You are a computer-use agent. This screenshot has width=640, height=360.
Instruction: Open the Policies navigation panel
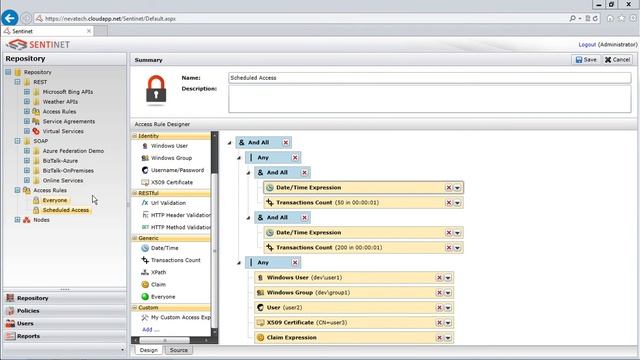[64, 311]
